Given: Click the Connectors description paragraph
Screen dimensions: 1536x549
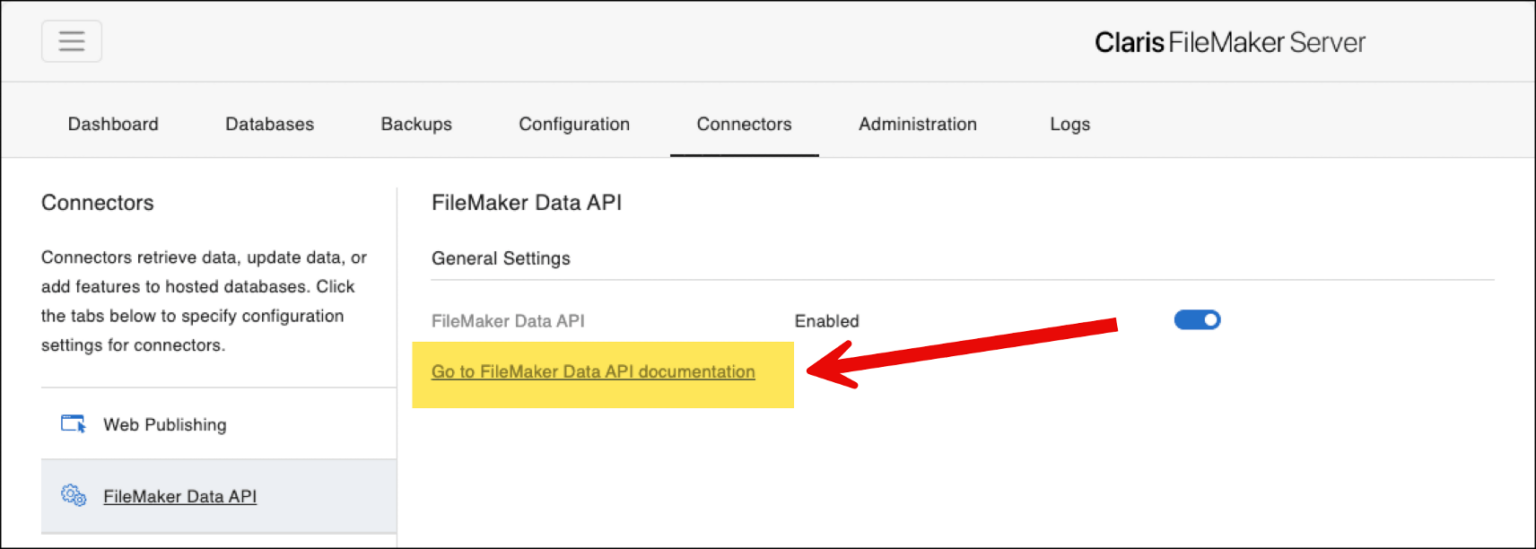Looking at the screenshot, I should (204, 301).
